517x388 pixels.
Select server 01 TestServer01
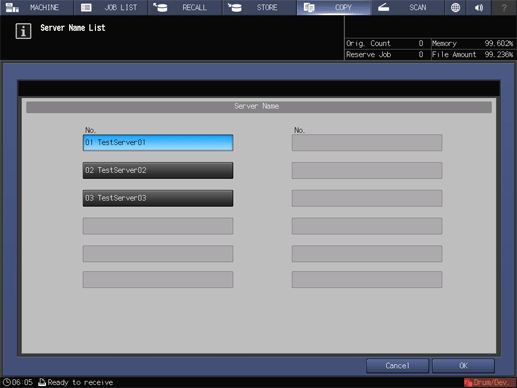158,143
